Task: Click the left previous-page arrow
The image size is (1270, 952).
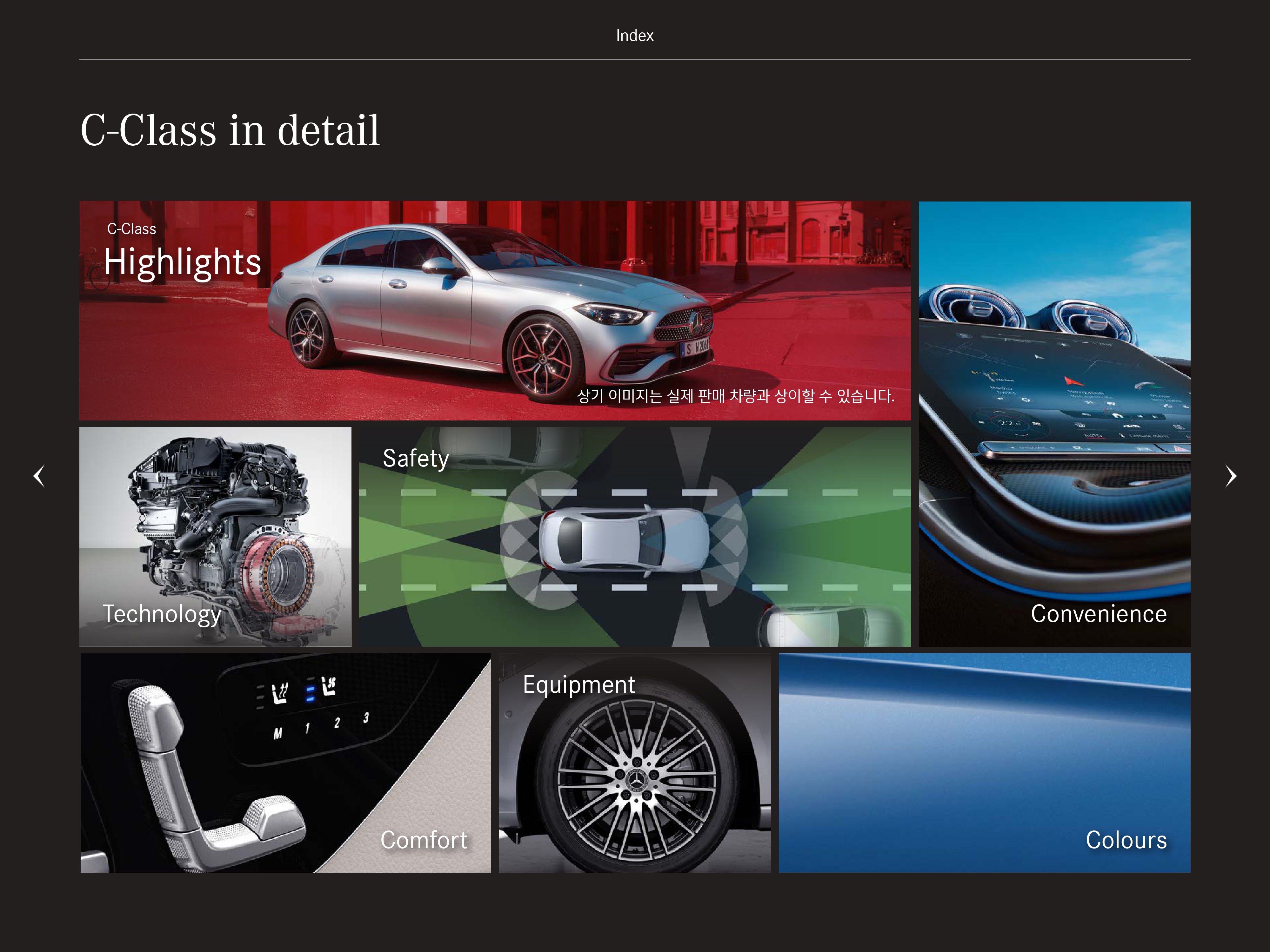Action: tap(39, 476)
